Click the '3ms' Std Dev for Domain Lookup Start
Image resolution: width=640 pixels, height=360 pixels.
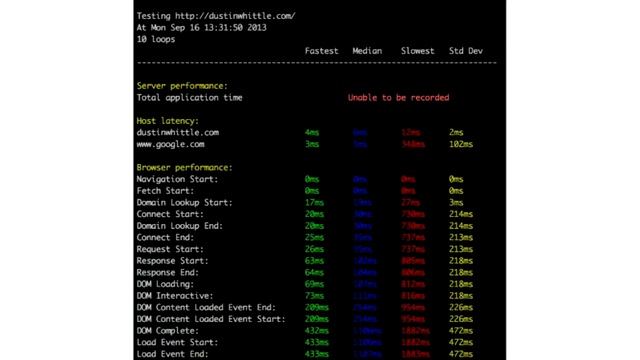point(456,202)
